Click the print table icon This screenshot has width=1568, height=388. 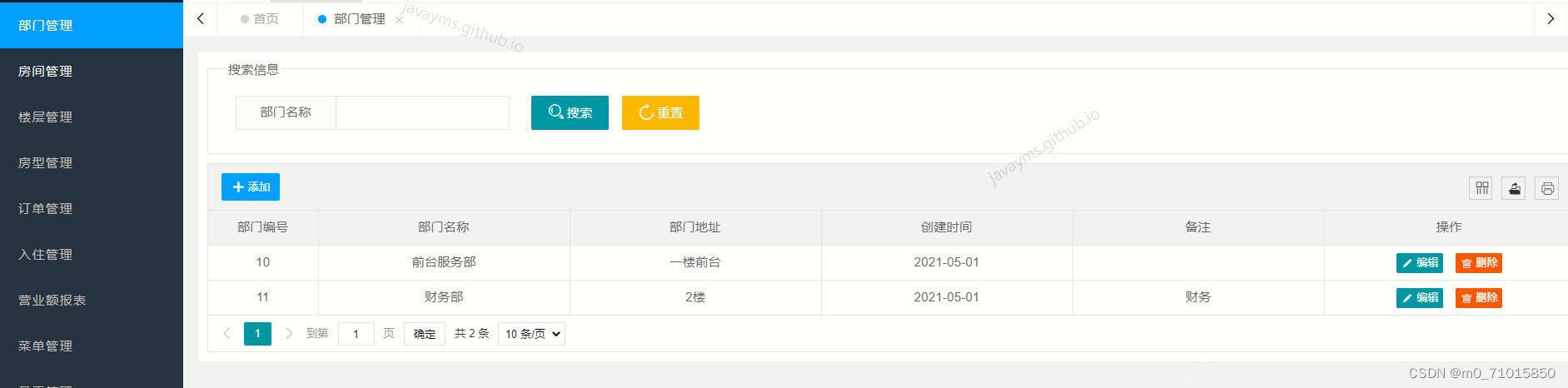pyautogui.click(x=1547, y=188)
